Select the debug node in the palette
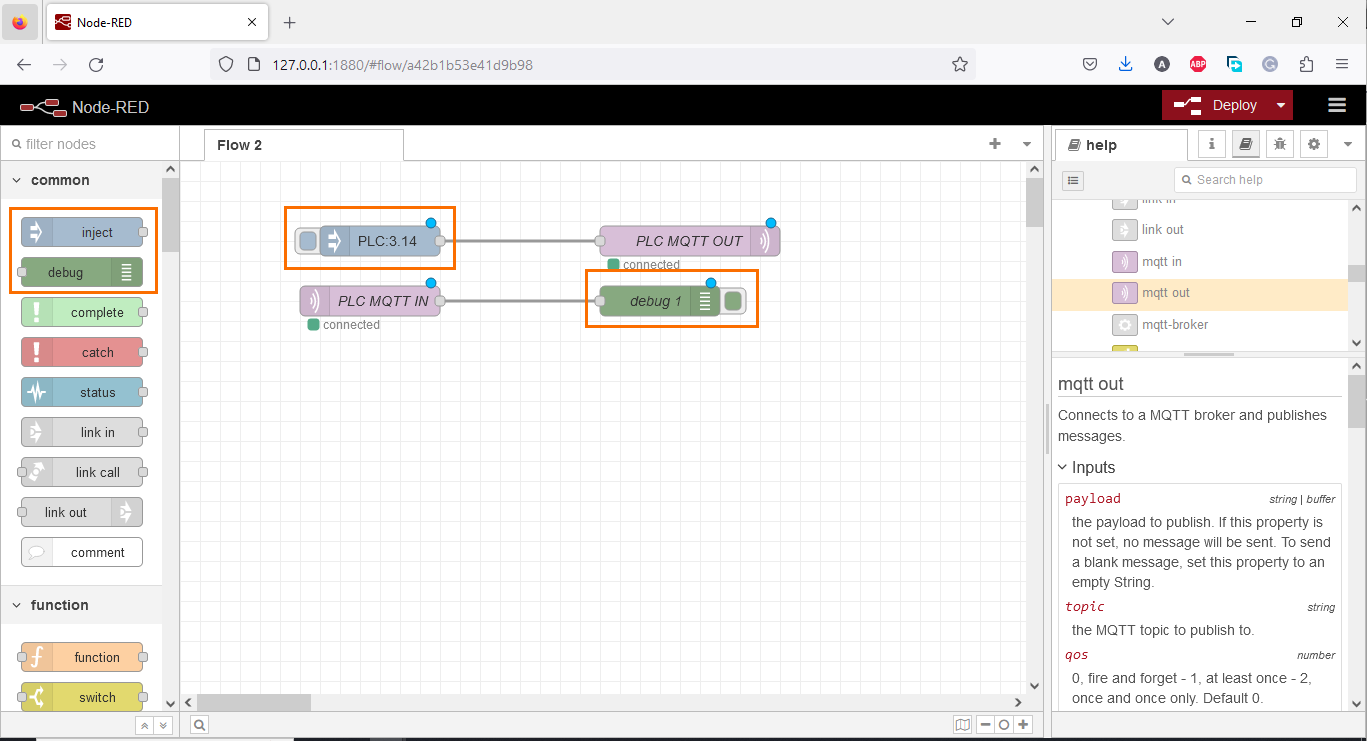This screenshot has height=741, width=1367. click(82, 272)
